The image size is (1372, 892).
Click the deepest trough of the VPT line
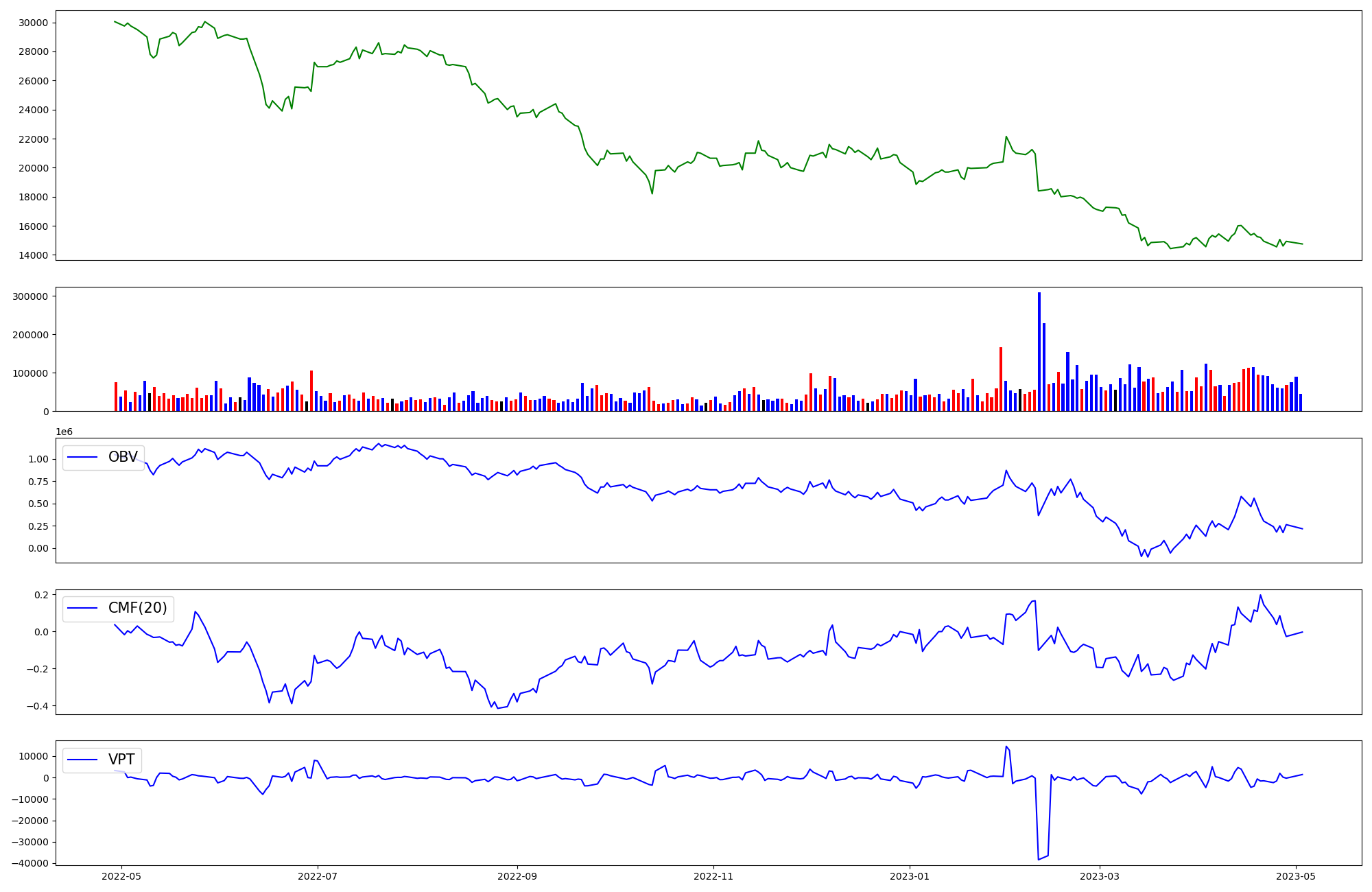tap(1039, 859)
